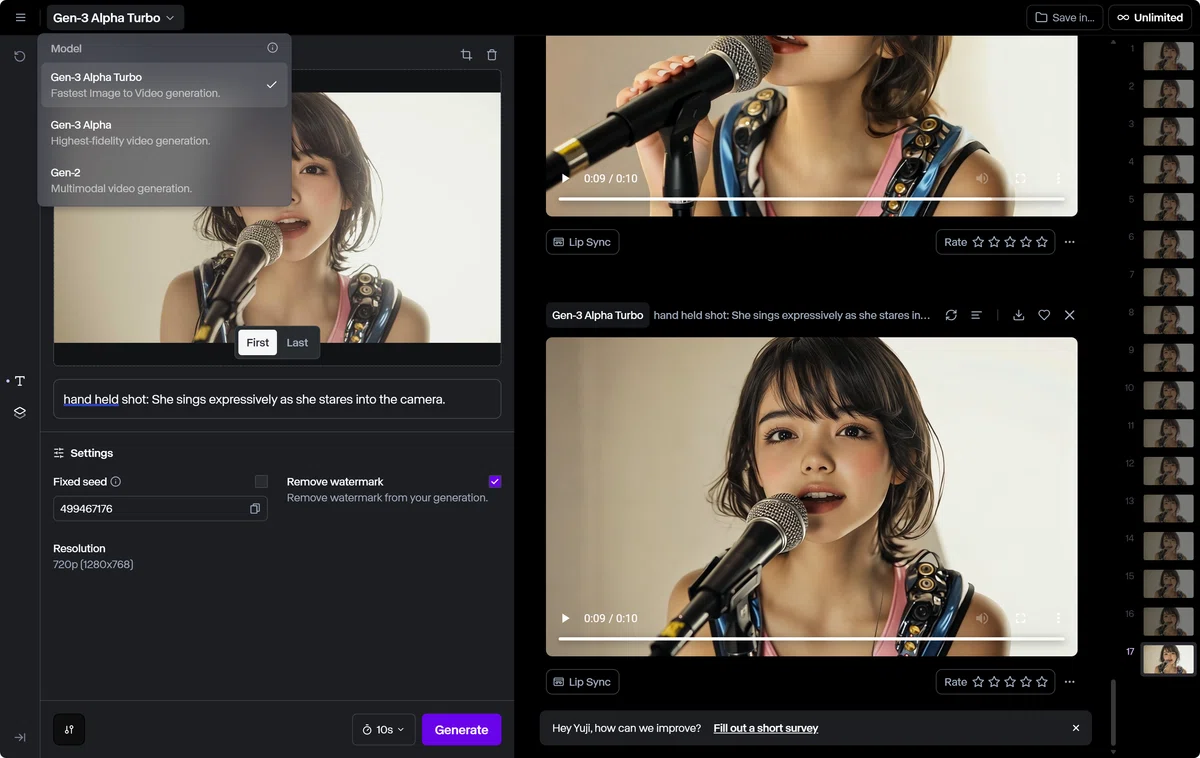Dismiss the survey banner
Image resolution: width=1200 pixels, height=758 pixels.
[x=1076, y=728]
